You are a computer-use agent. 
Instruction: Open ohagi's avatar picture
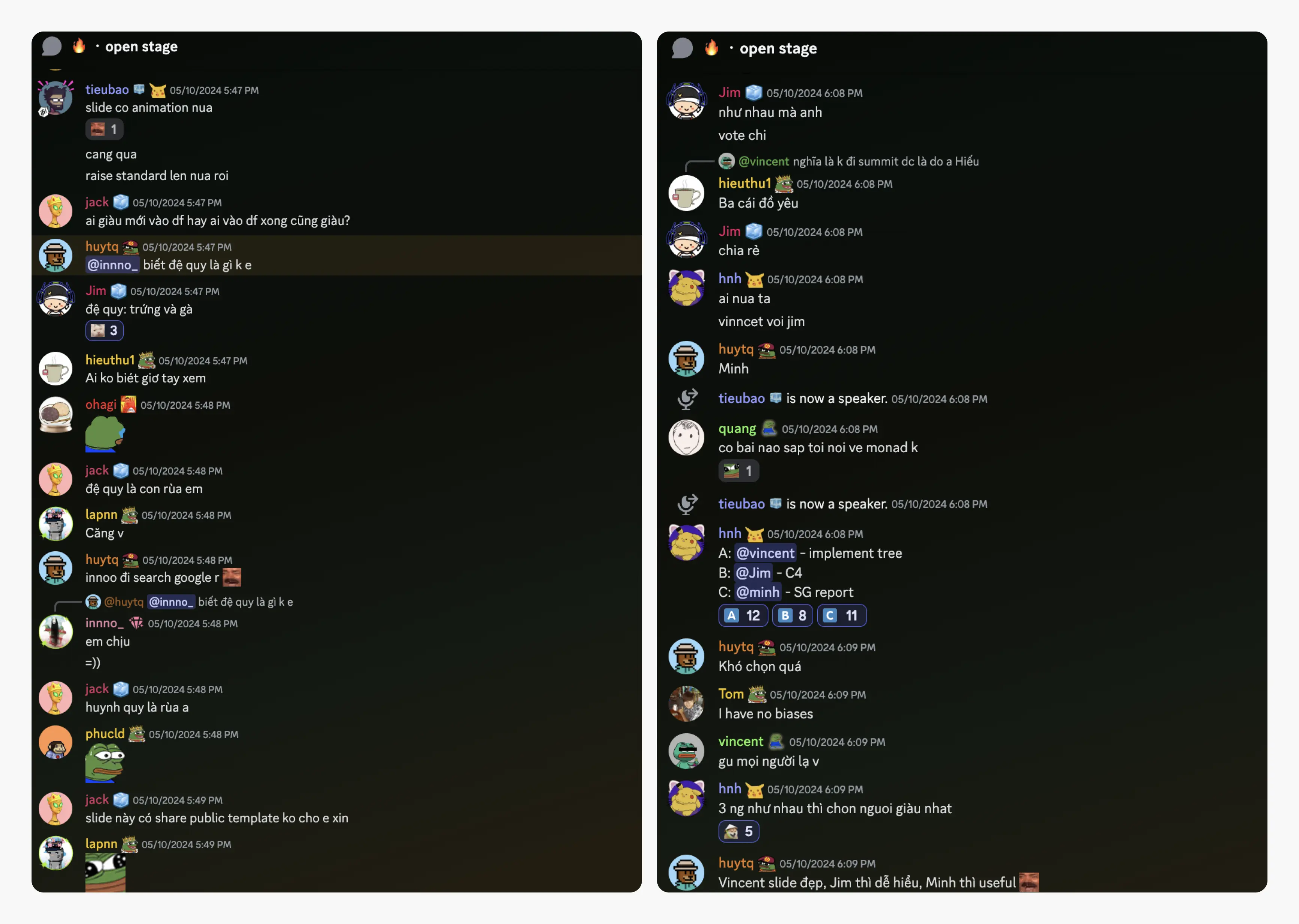[55, 414]
